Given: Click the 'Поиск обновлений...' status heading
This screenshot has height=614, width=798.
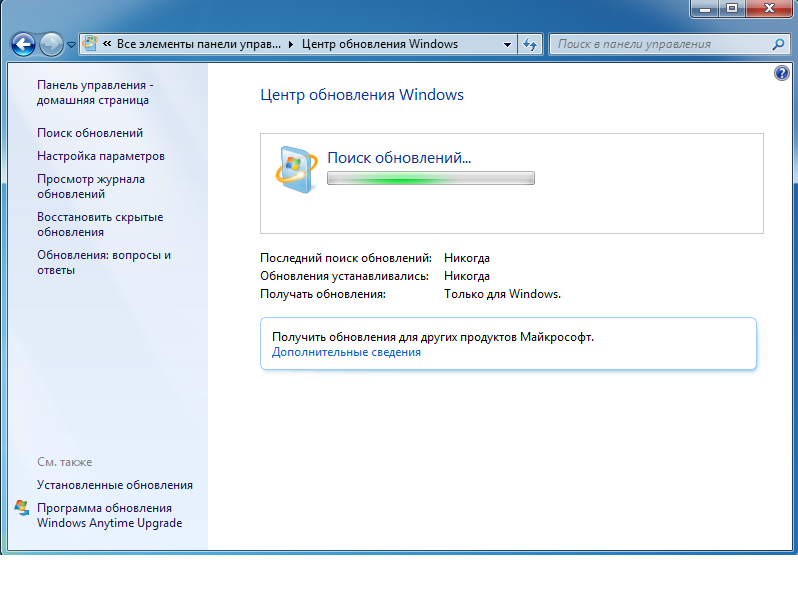Looking at the screenshot, I should 399,158.
